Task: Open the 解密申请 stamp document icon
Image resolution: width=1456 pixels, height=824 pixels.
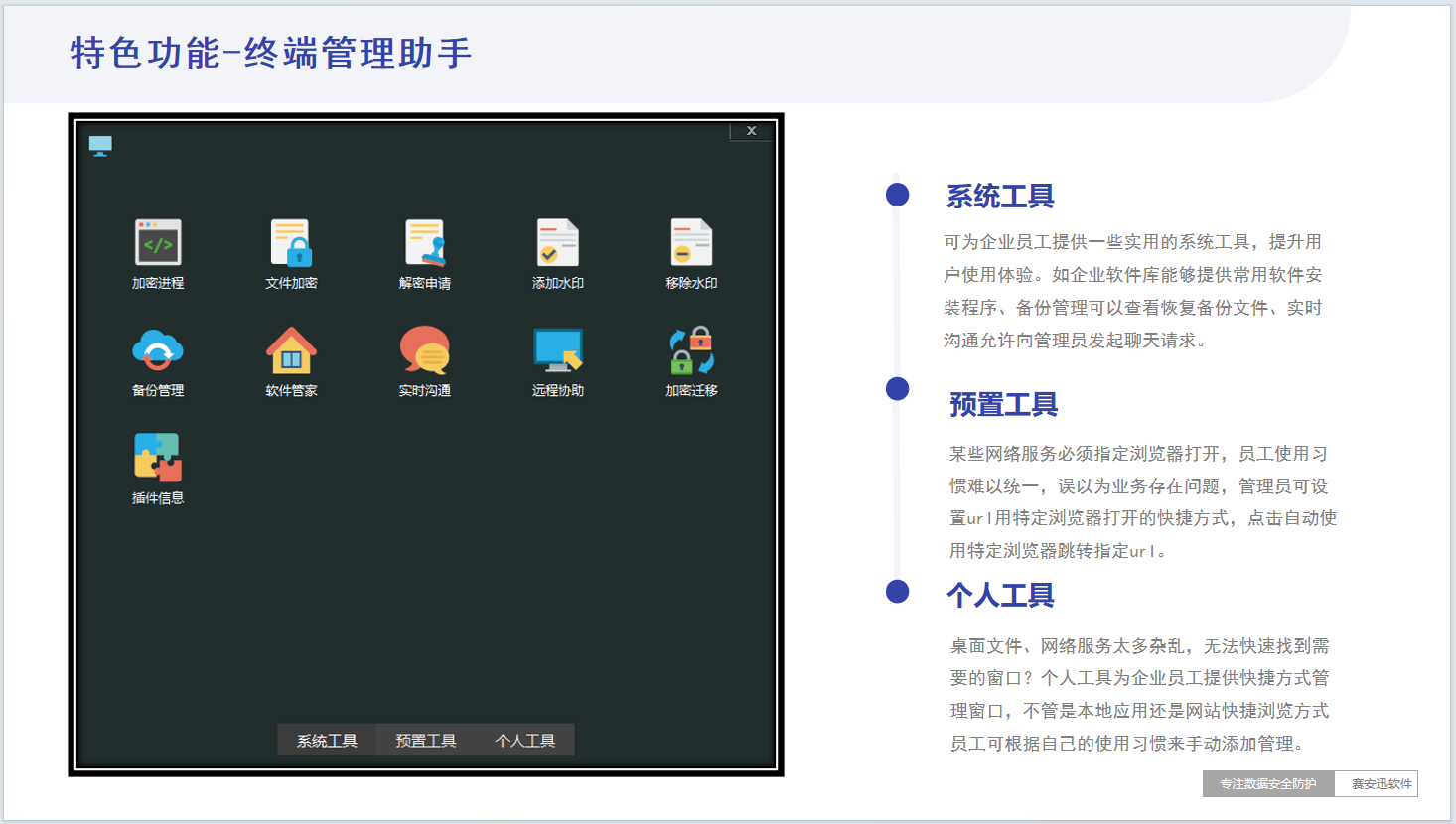Action: click(x=425, y=243)
